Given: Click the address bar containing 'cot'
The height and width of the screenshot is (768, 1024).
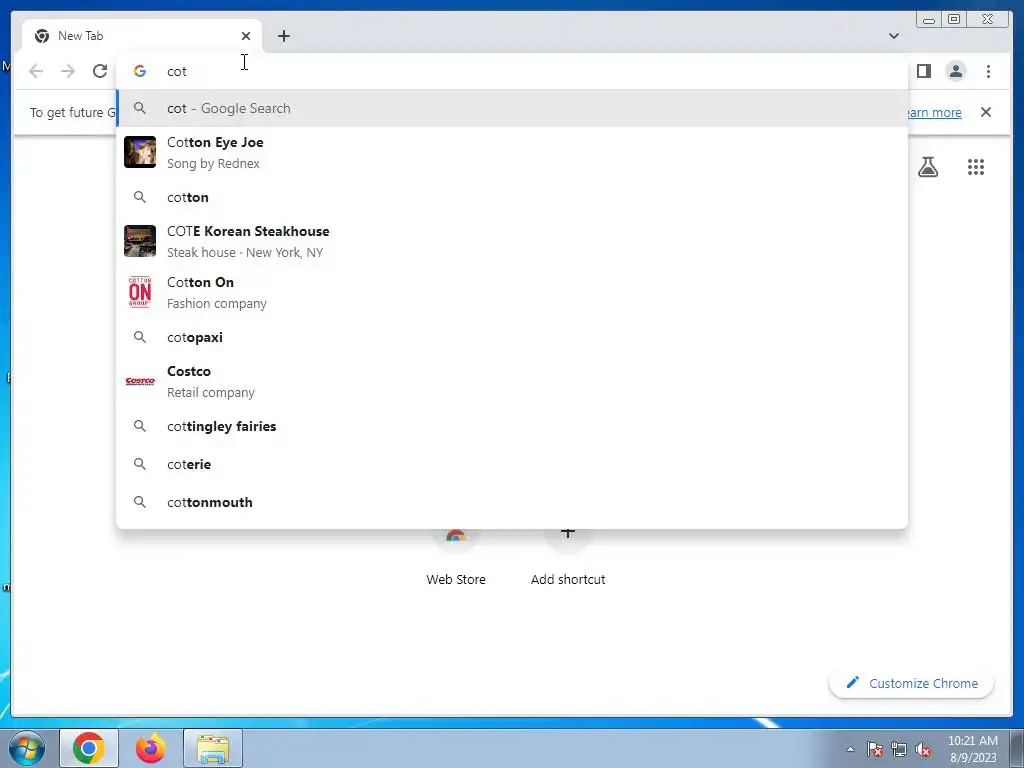Looking at the screenshot, I should [511, 71].
